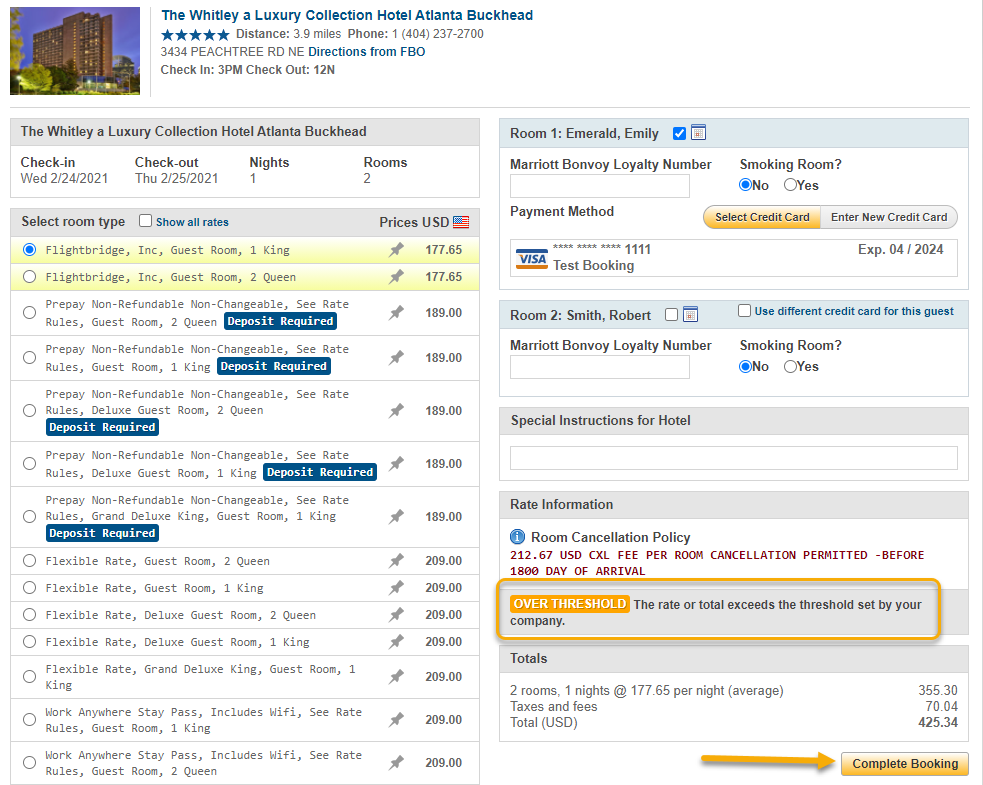Screen dimensions: 983x785
Task: Select the Flightbridge 2 Queen room rate
Action: click(x=29, y=277)
